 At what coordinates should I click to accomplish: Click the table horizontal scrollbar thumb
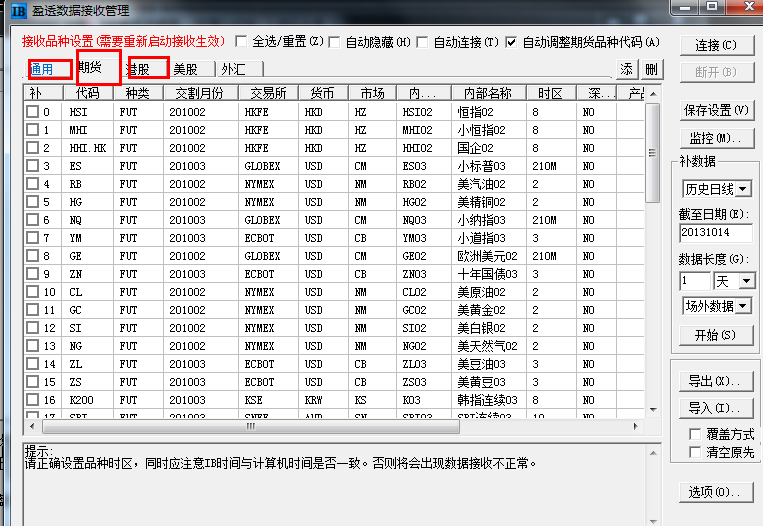tap(251, 427)
